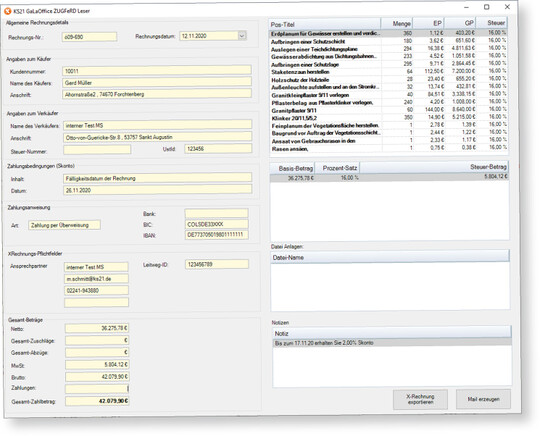Viewport: 540px width, 436px height.
Task: Click the contact email field m.schmitt@ks21.de
Action: (96, 279)
